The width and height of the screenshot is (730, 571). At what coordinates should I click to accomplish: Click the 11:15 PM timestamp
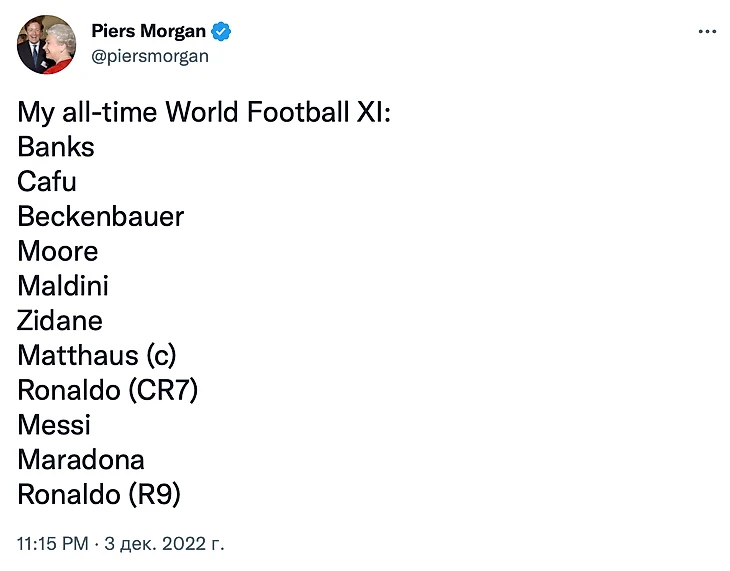point(50,544)
